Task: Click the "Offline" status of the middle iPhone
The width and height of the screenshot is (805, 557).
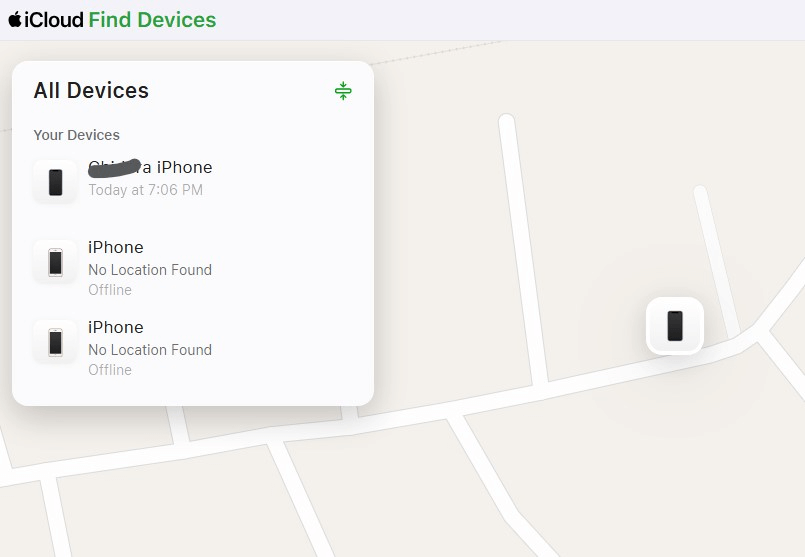Action: 110,290
